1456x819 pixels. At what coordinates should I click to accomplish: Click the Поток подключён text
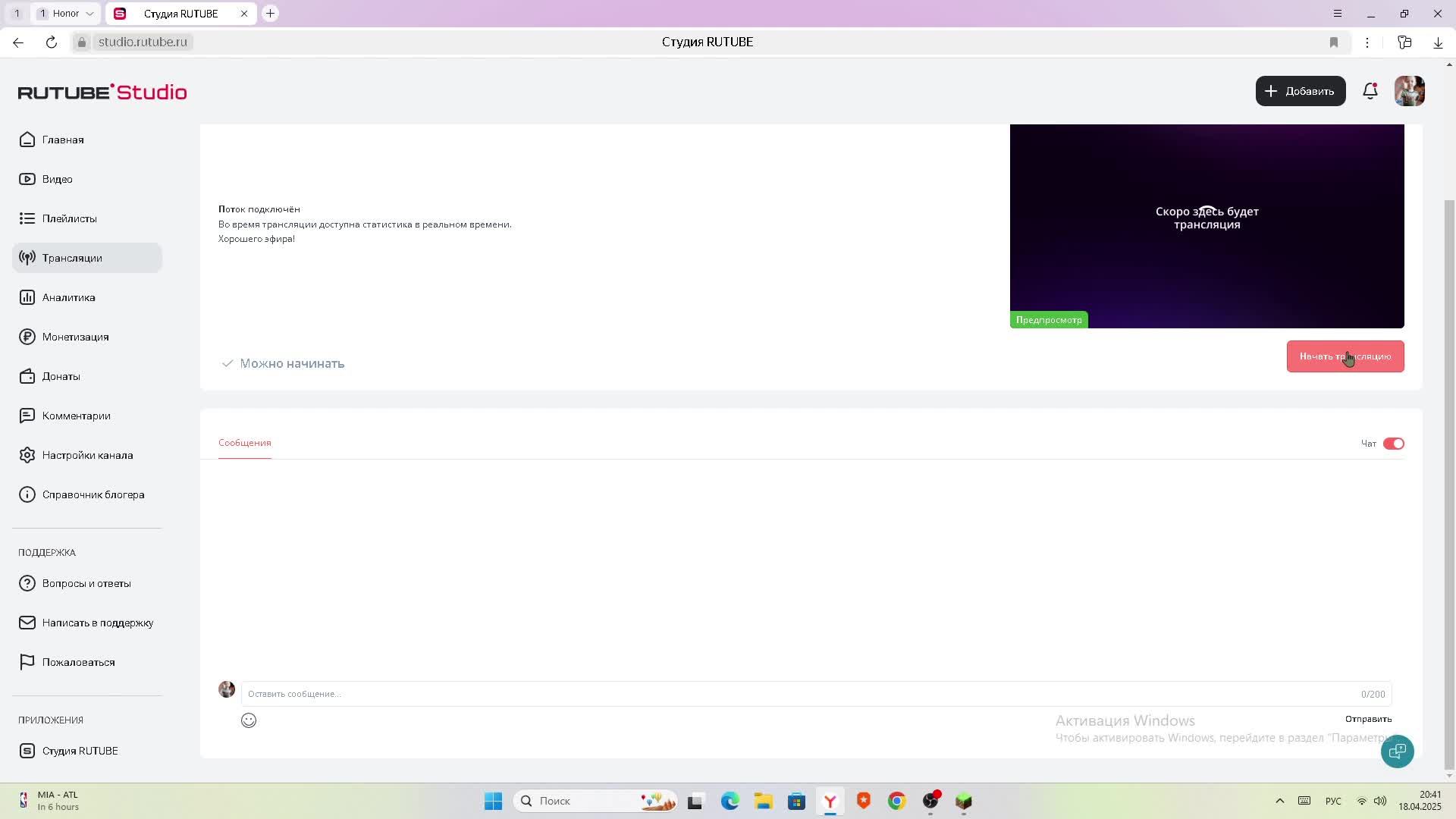click(259, 209)
